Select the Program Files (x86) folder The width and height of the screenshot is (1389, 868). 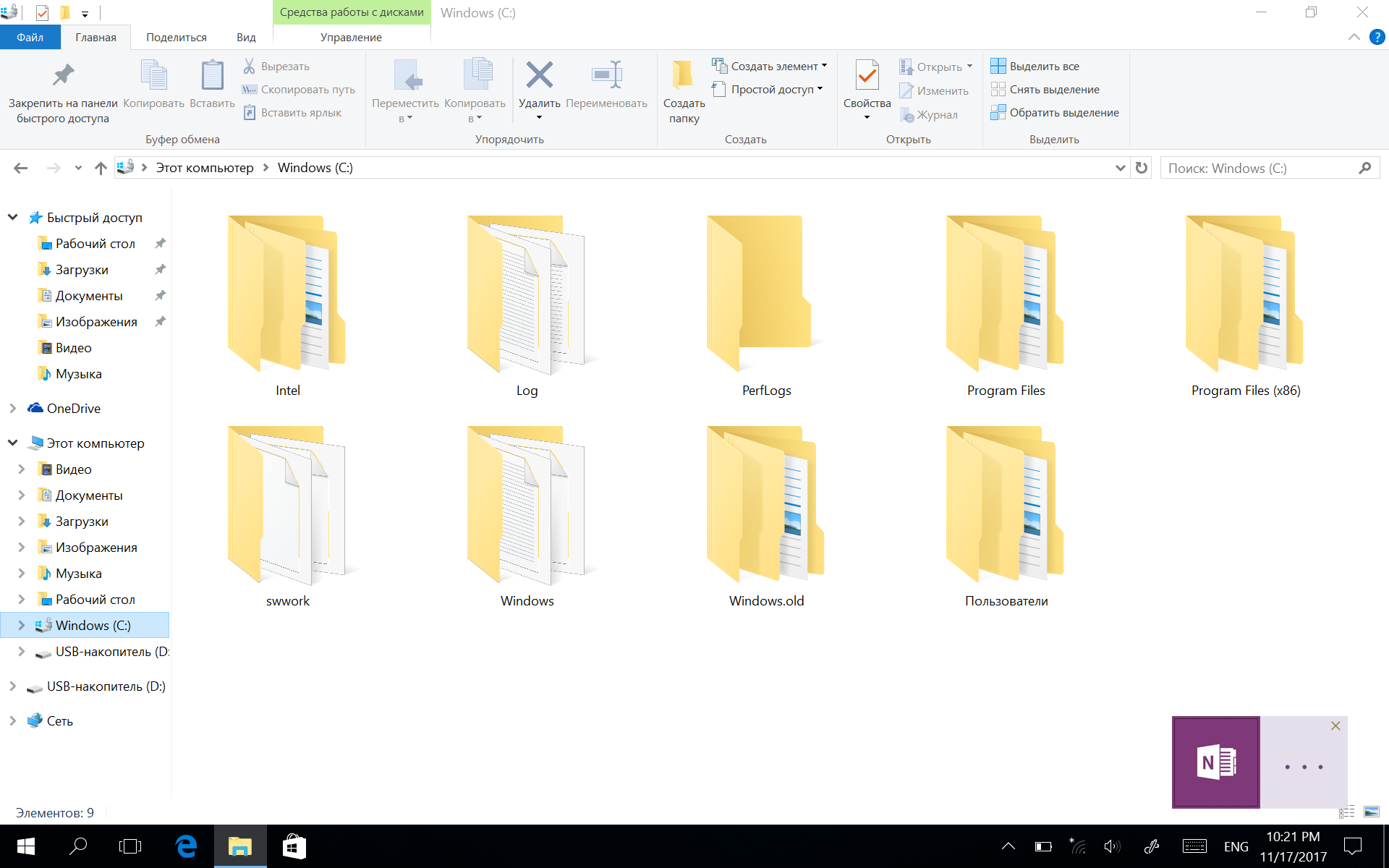click(x=1246, y=306)
